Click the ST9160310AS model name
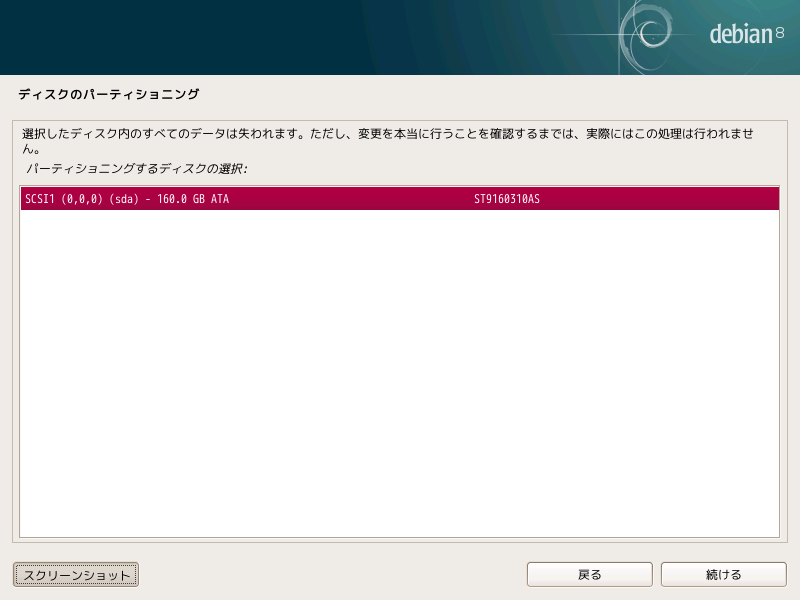The width and height of the screenshot is (800, 600). [x=506, y=199]
